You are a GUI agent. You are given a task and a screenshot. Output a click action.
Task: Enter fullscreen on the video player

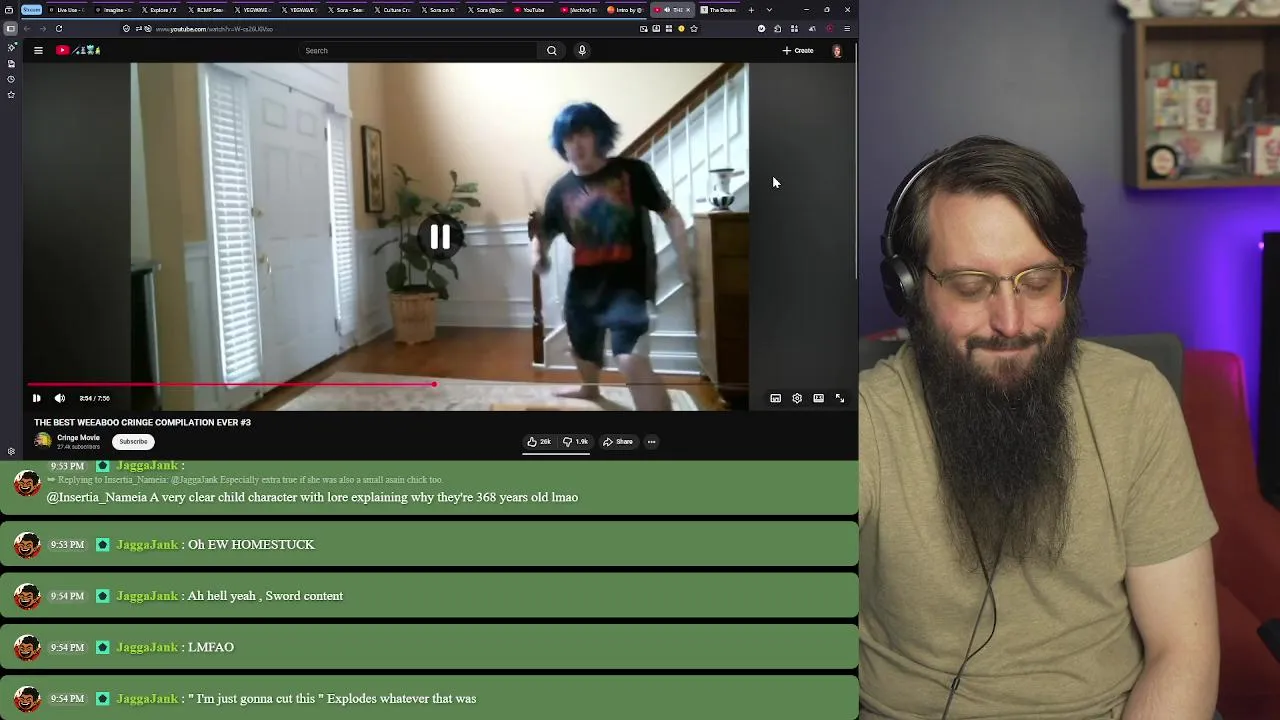point(840,398)
